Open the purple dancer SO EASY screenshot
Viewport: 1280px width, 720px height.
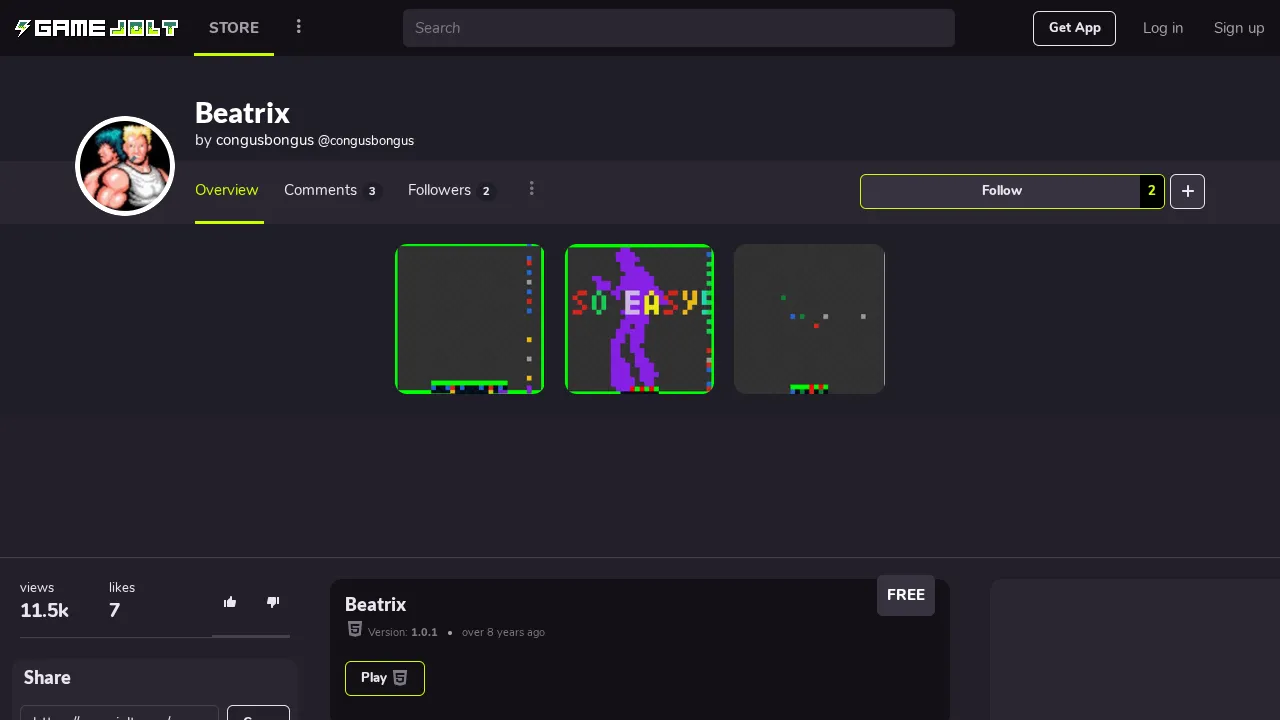[x=640, y=319]
